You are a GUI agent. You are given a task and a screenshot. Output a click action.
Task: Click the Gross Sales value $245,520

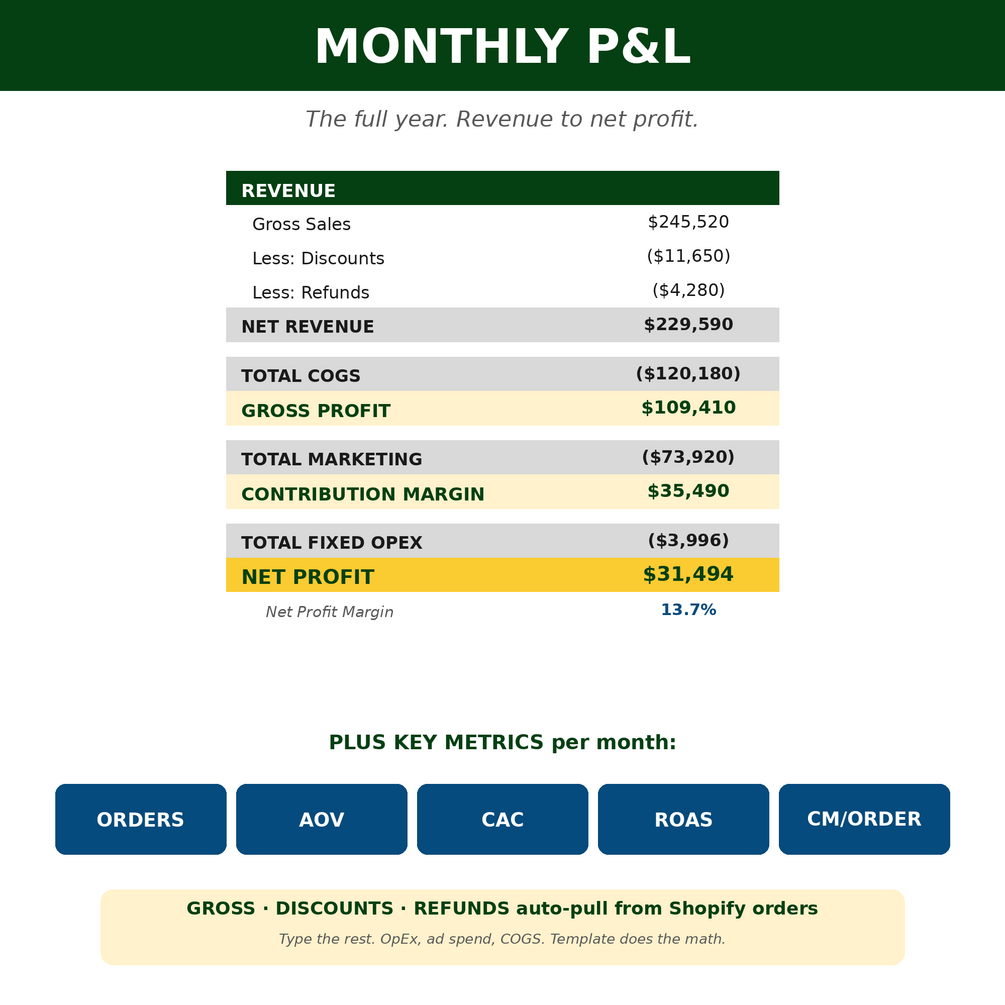[688, 222]
